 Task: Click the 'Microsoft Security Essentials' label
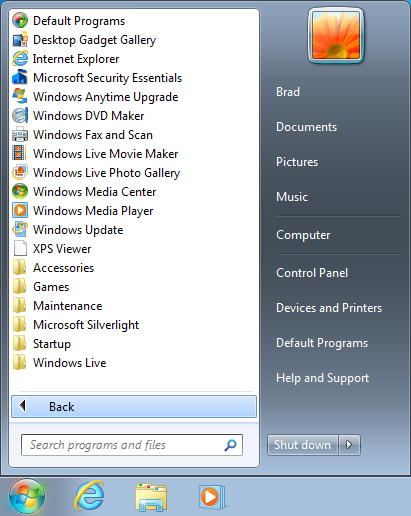pyautogui.click(x=107, y=78)
